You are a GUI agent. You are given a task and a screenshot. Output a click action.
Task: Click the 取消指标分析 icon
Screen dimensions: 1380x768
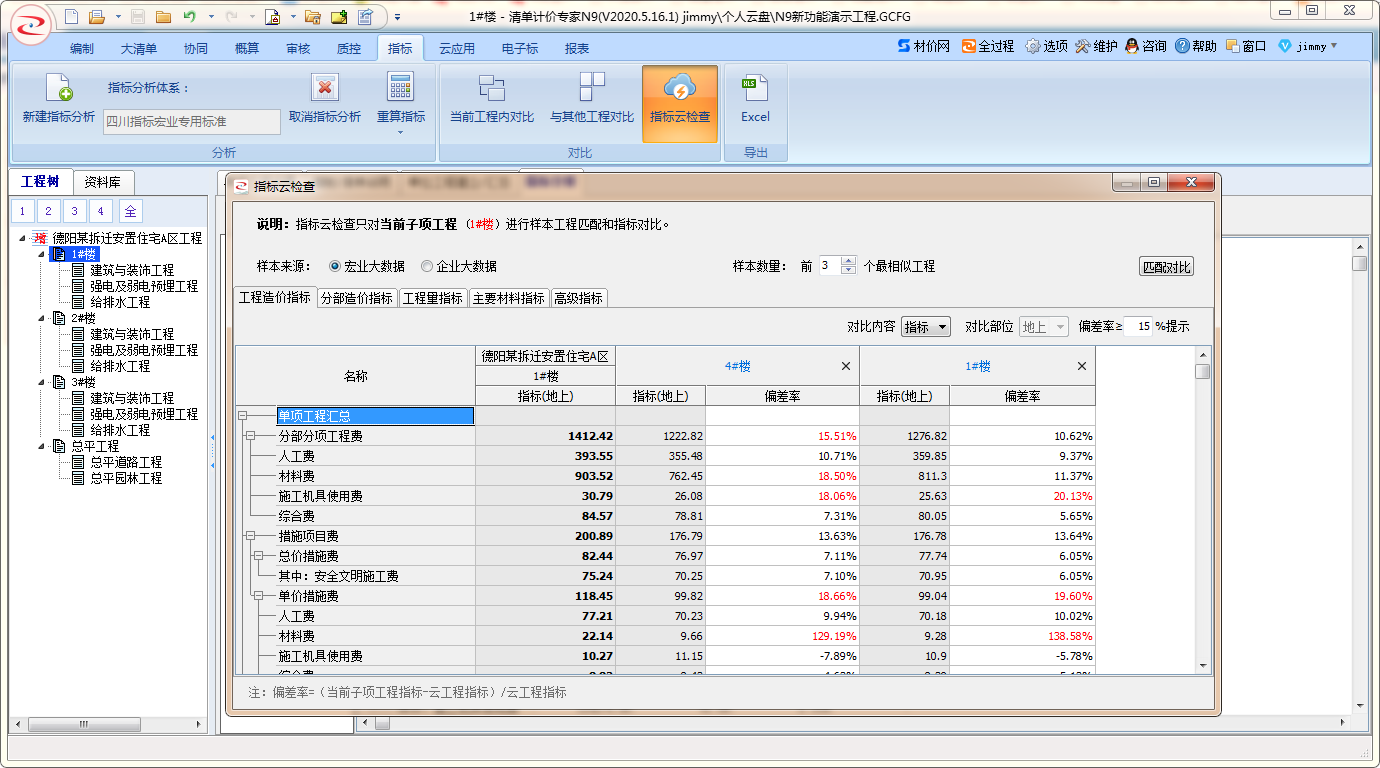(325, 89)
